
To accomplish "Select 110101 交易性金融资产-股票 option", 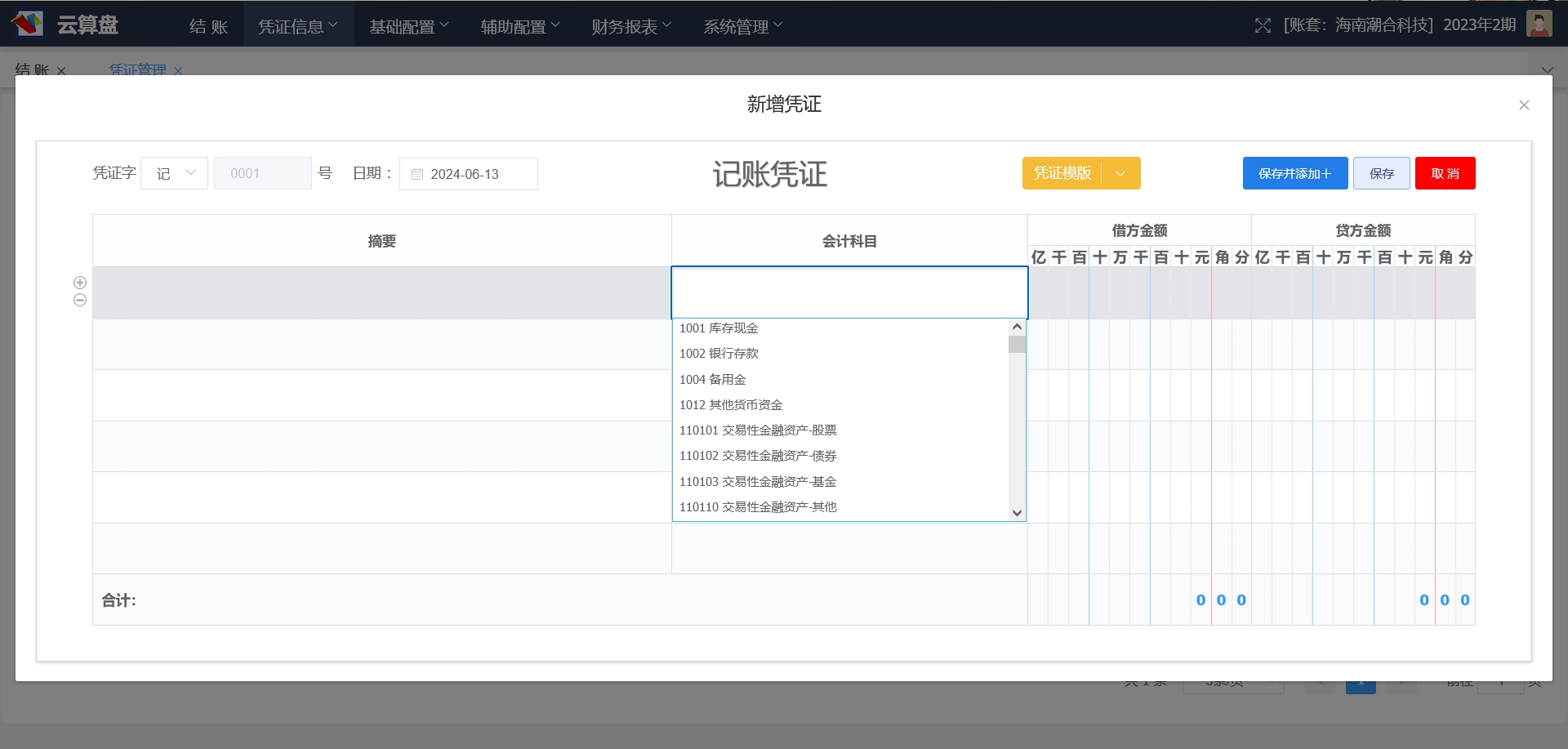I will (758, 430).
